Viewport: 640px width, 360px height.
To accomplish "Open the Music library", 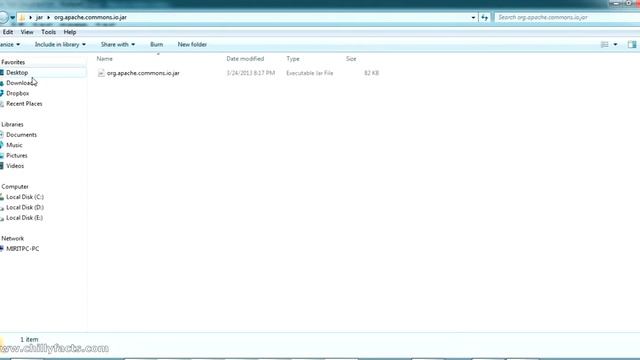I will pos(14,145).
